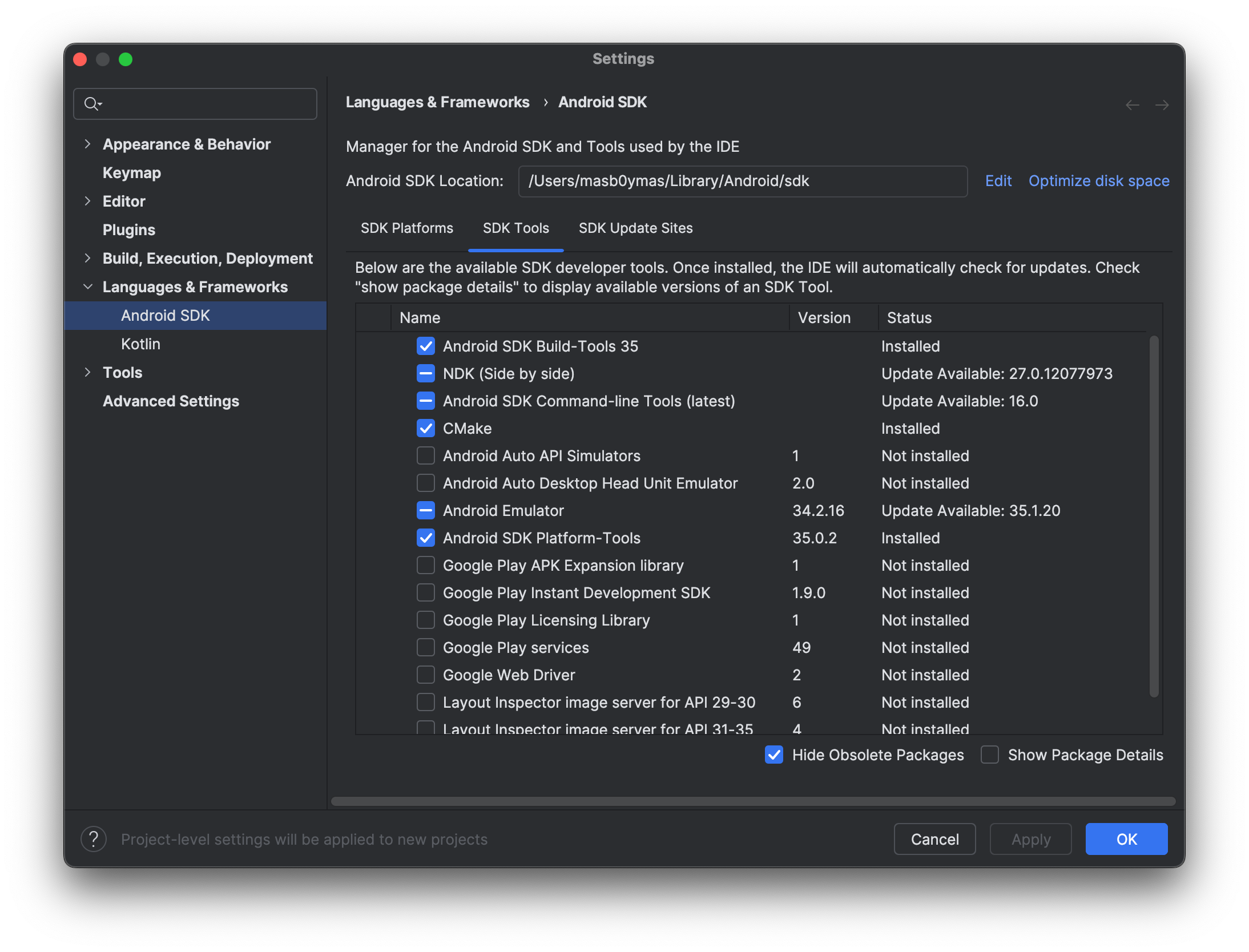Viewport: 1249px width, 952px height.
Task: Click the SDK tools list vertical scrollbar
Action: tap(1154, 517)
